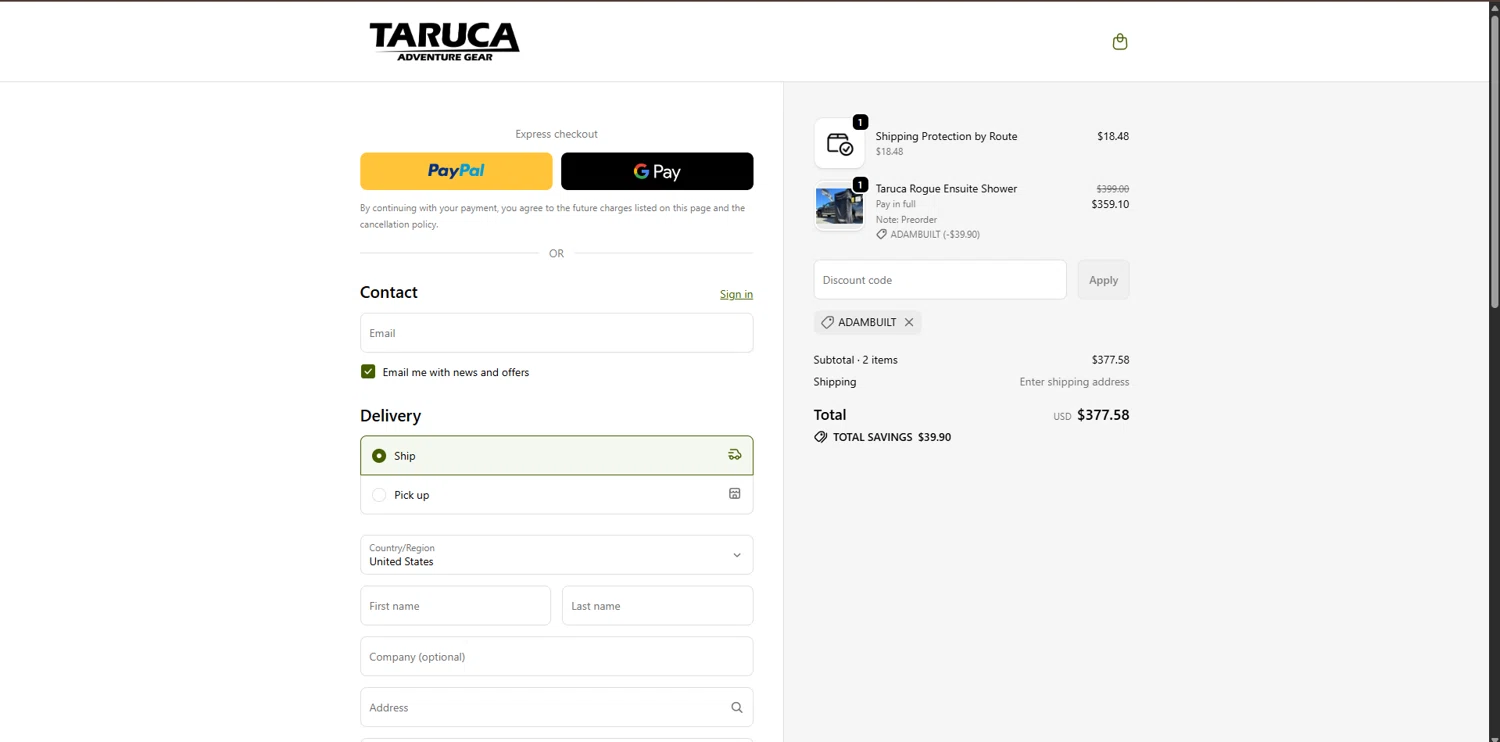The height and width of the screenshot is (742, 1500).
Task: Remove the ADAMBUILT discount code tag
Action: click(909, 322)
